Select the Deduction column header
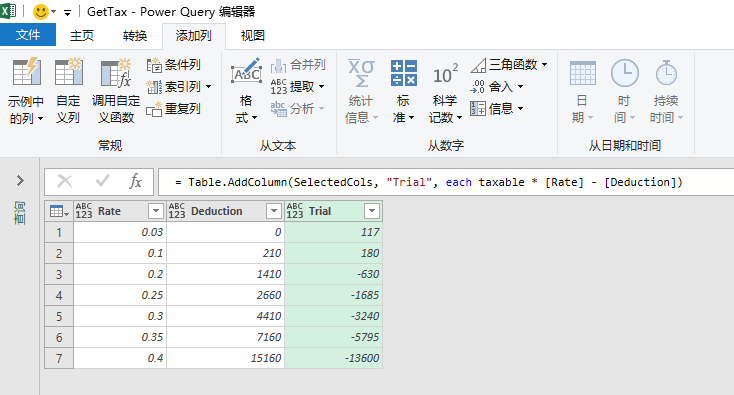 [x=225, y=211]
